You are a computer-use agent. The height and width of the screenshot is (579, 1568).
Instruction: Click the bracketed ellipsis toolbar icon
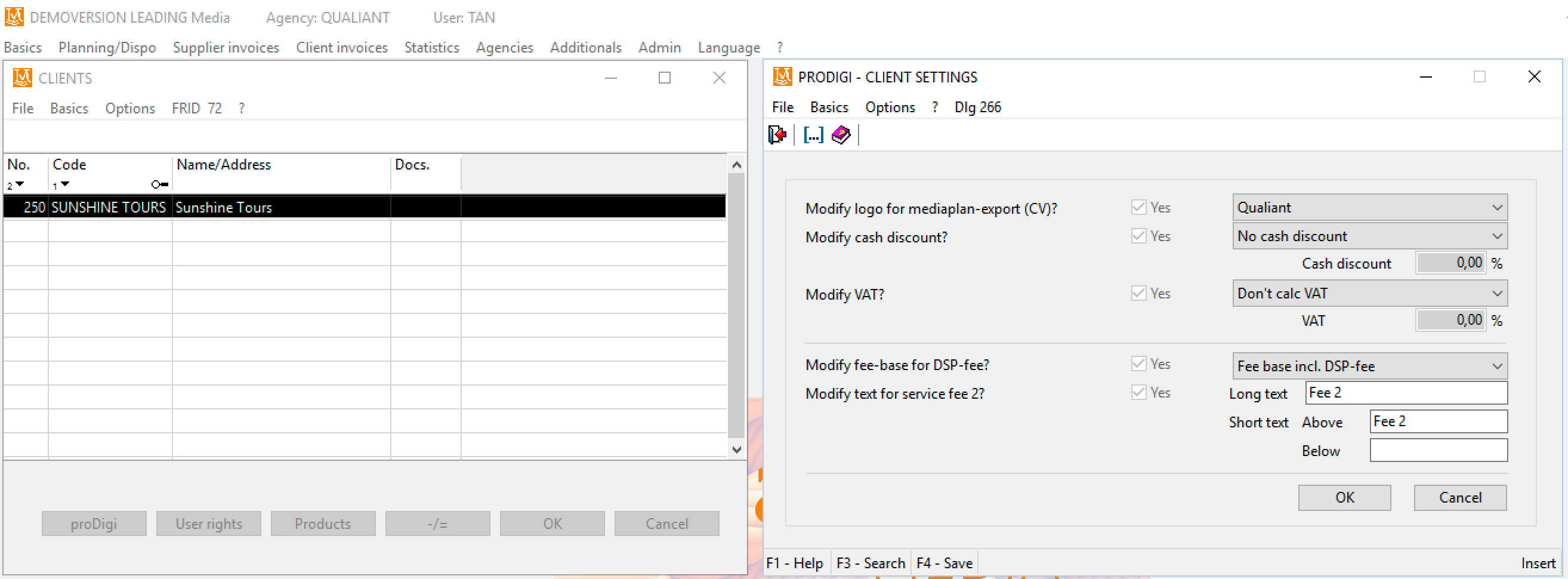click(813, 134)
